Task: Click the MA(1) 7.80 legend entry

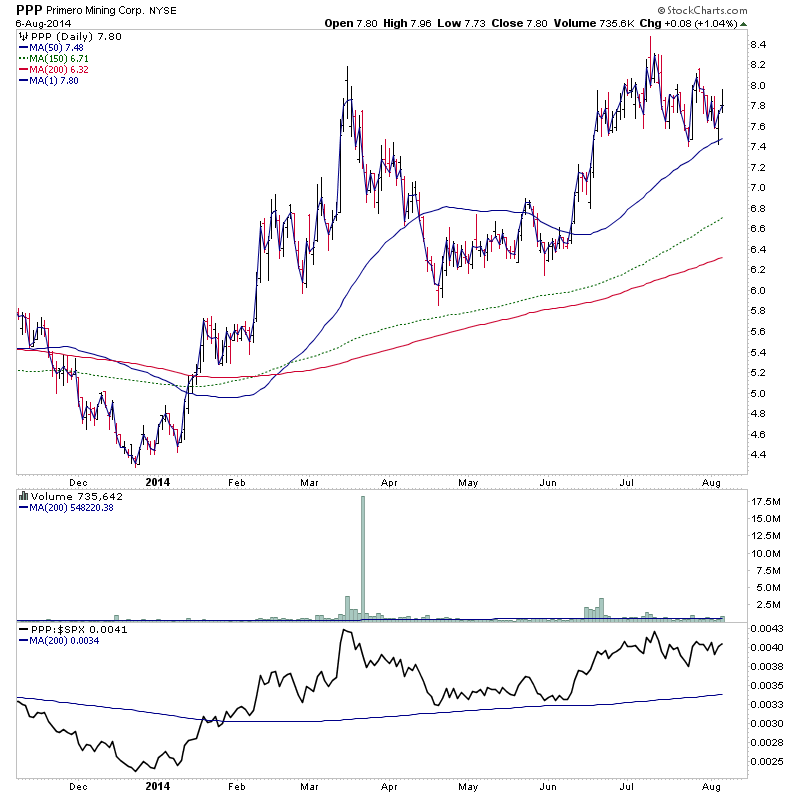Action: 54,81
